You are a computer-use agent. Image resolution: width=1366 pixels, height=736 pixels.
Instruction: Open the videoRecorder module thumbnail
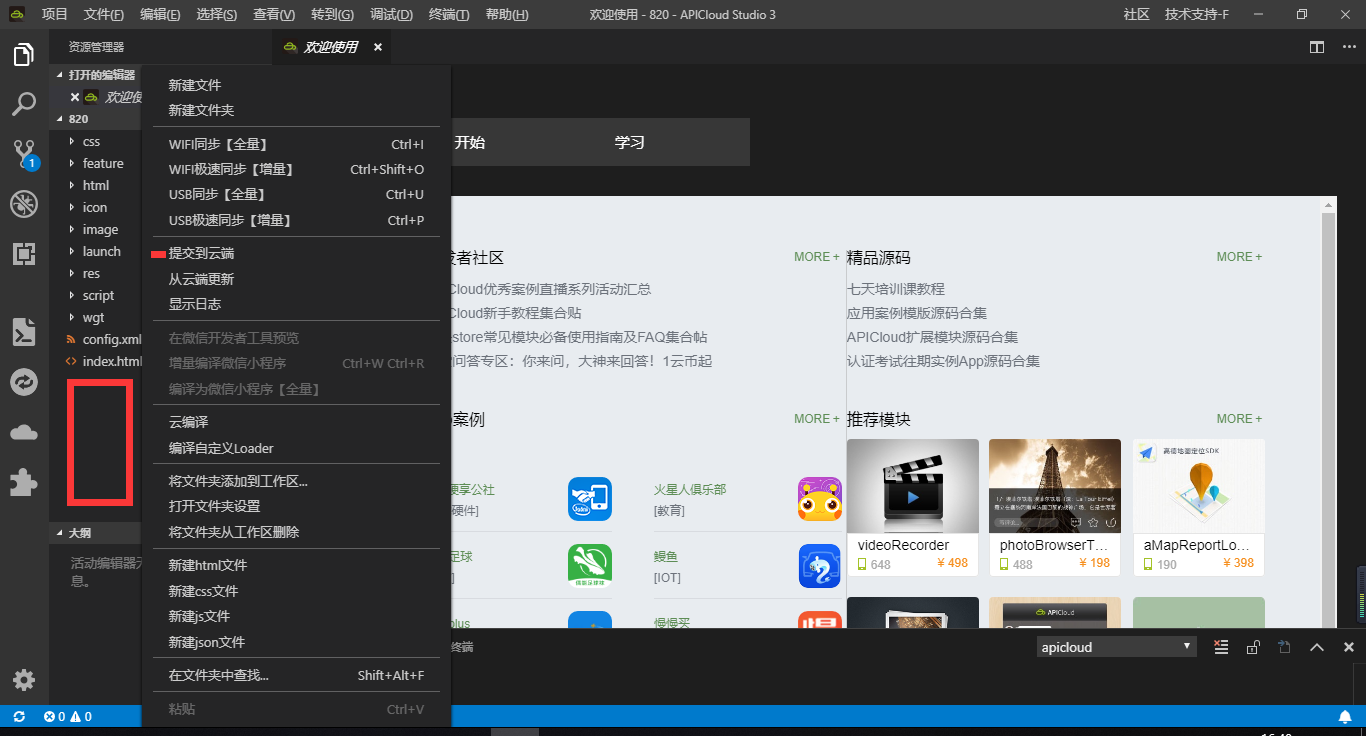click(x=913, y=486)
